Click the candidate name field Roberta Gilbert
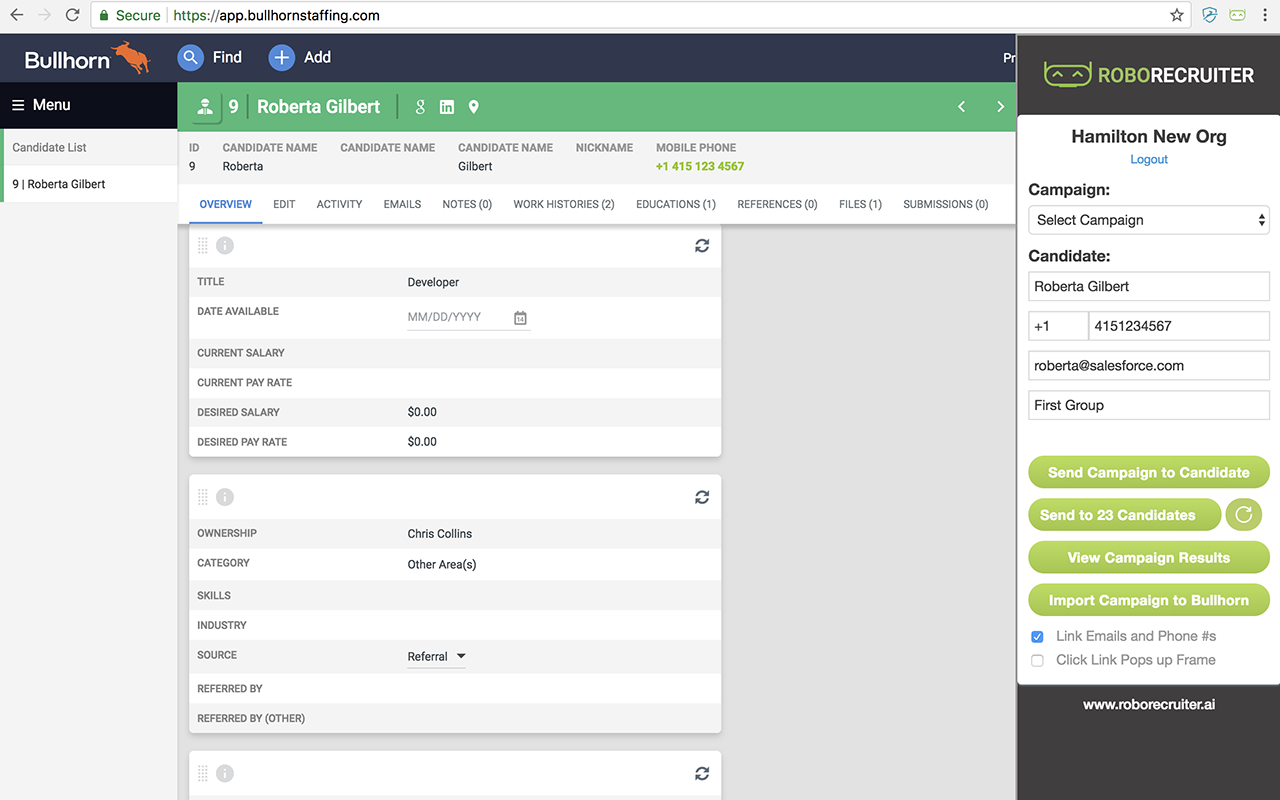This screenshot has height=800, width=1280. (1149, 286)
